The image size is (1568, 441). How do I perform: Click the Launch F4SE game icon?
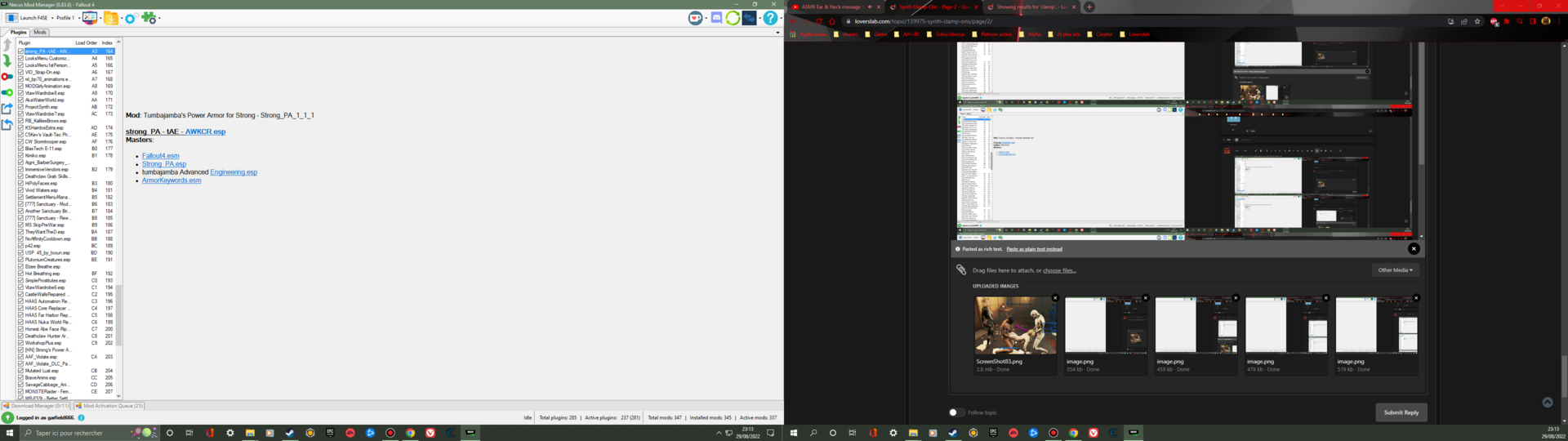tap(11, 17)
